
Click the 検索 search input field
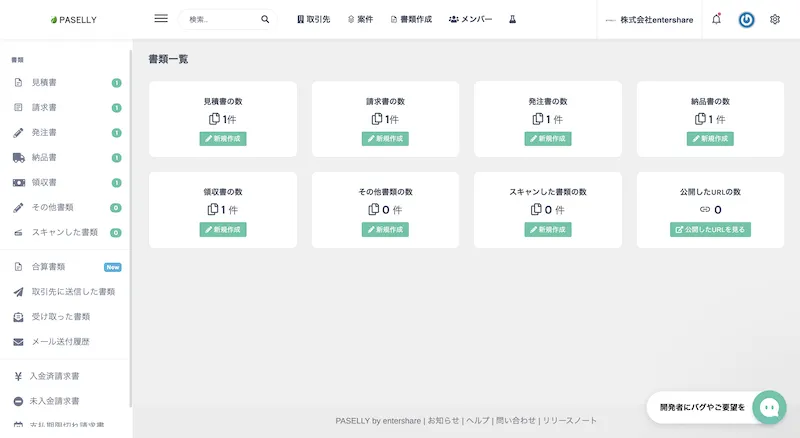coord(220,19)
